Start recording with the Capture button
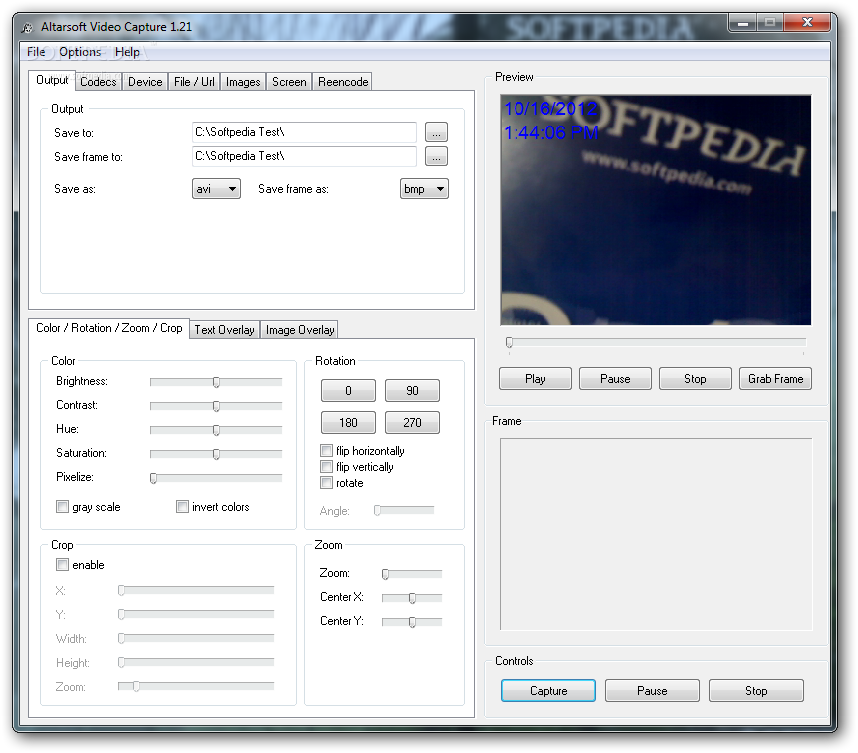858x753 pixels. point(548,691)
